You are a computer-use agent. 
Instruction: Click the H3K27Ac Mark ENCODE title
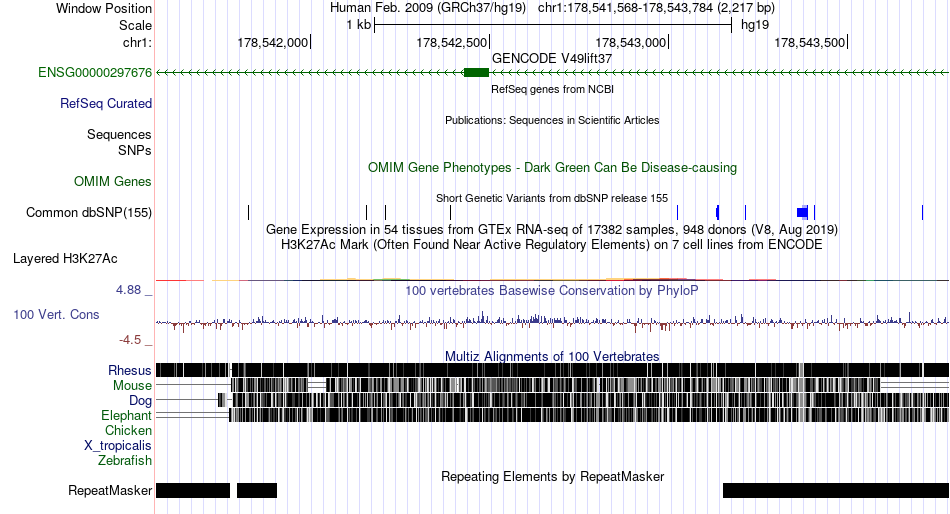tap(552, 245)
